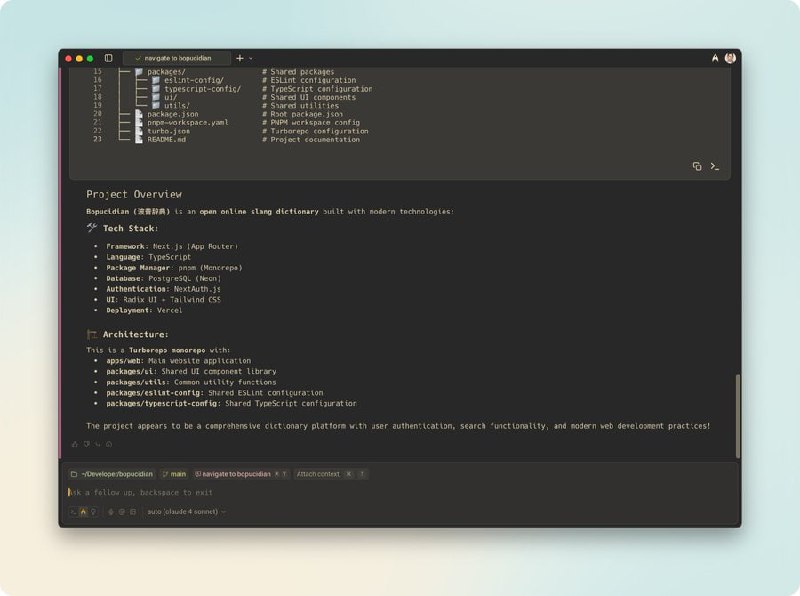Click the turbo.json filename
This screenshot has height=596, width=800.
pos(168,131)
